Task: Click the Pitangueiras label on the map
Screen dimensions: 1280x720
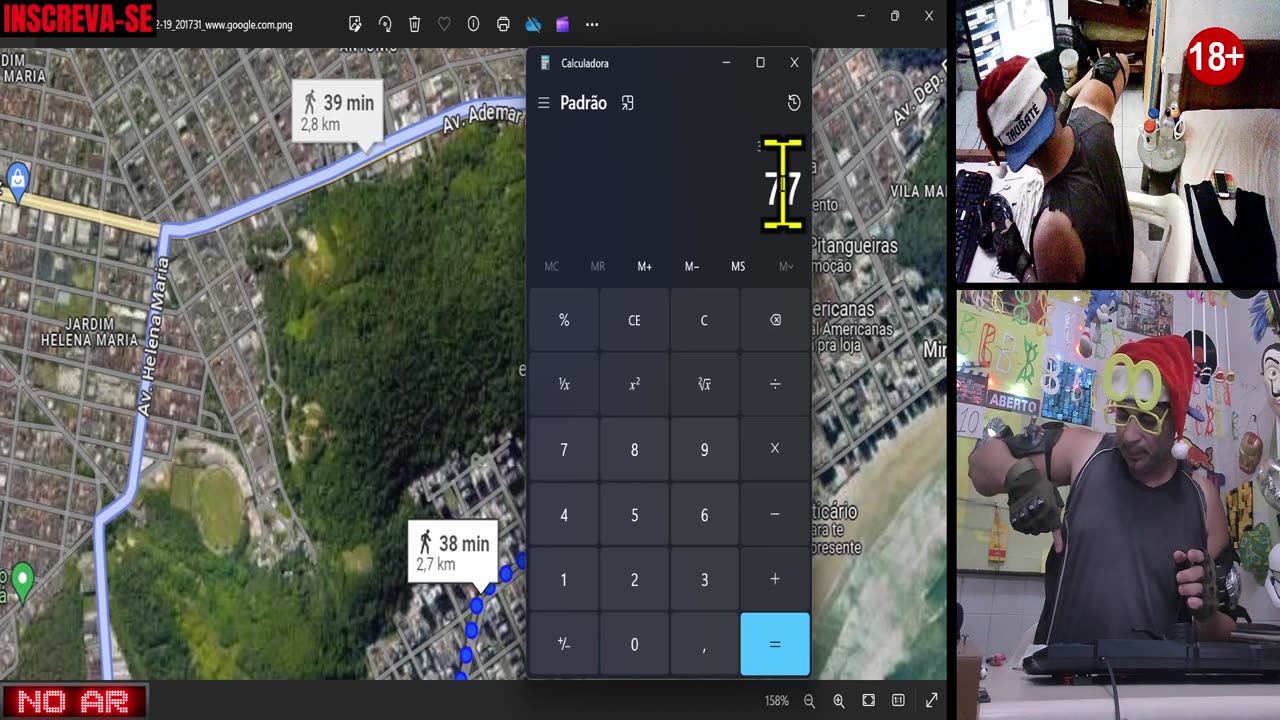Action: 853,245
